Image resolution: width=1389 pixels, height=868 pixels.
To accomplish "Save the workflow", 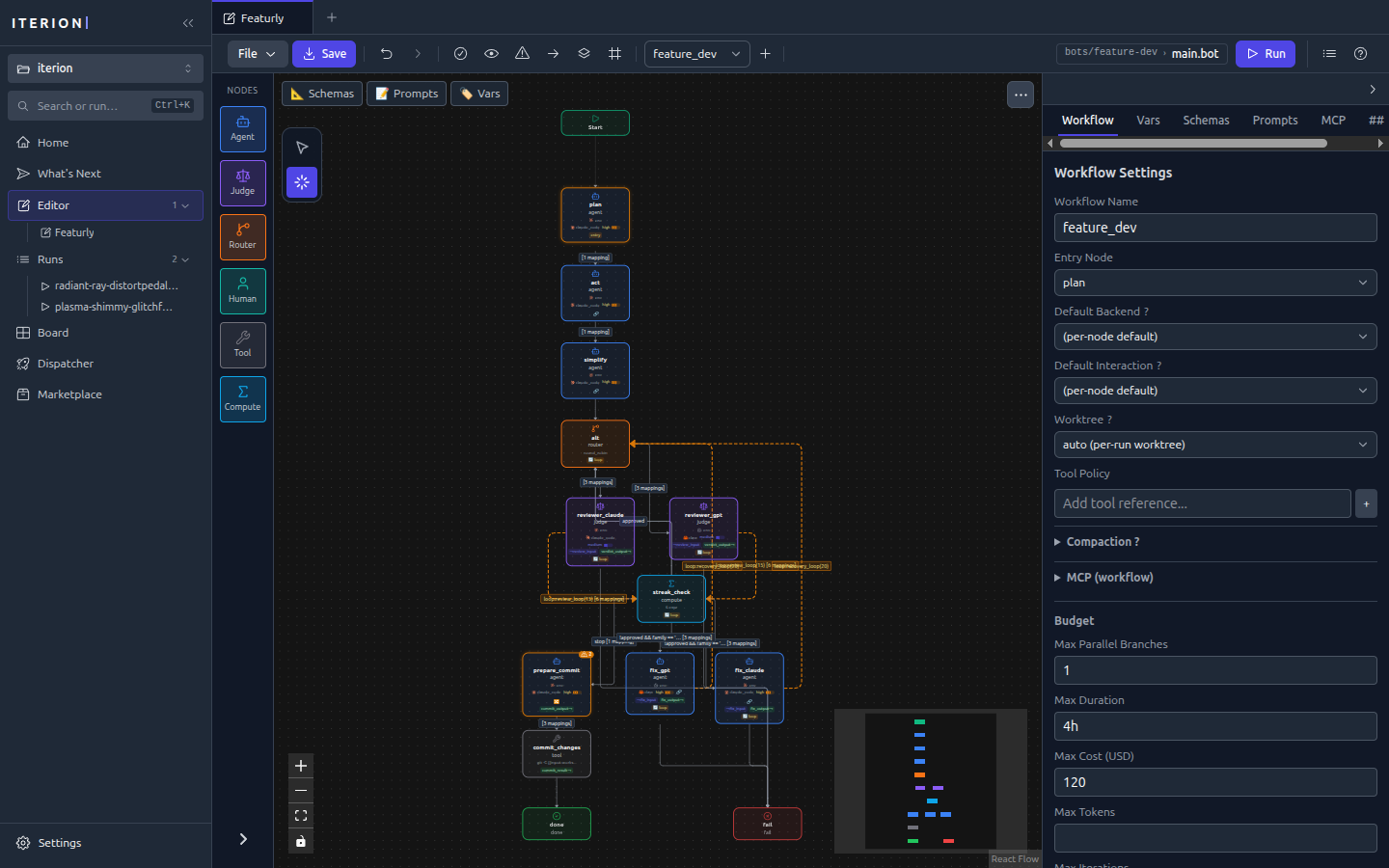I will point(324,54).
